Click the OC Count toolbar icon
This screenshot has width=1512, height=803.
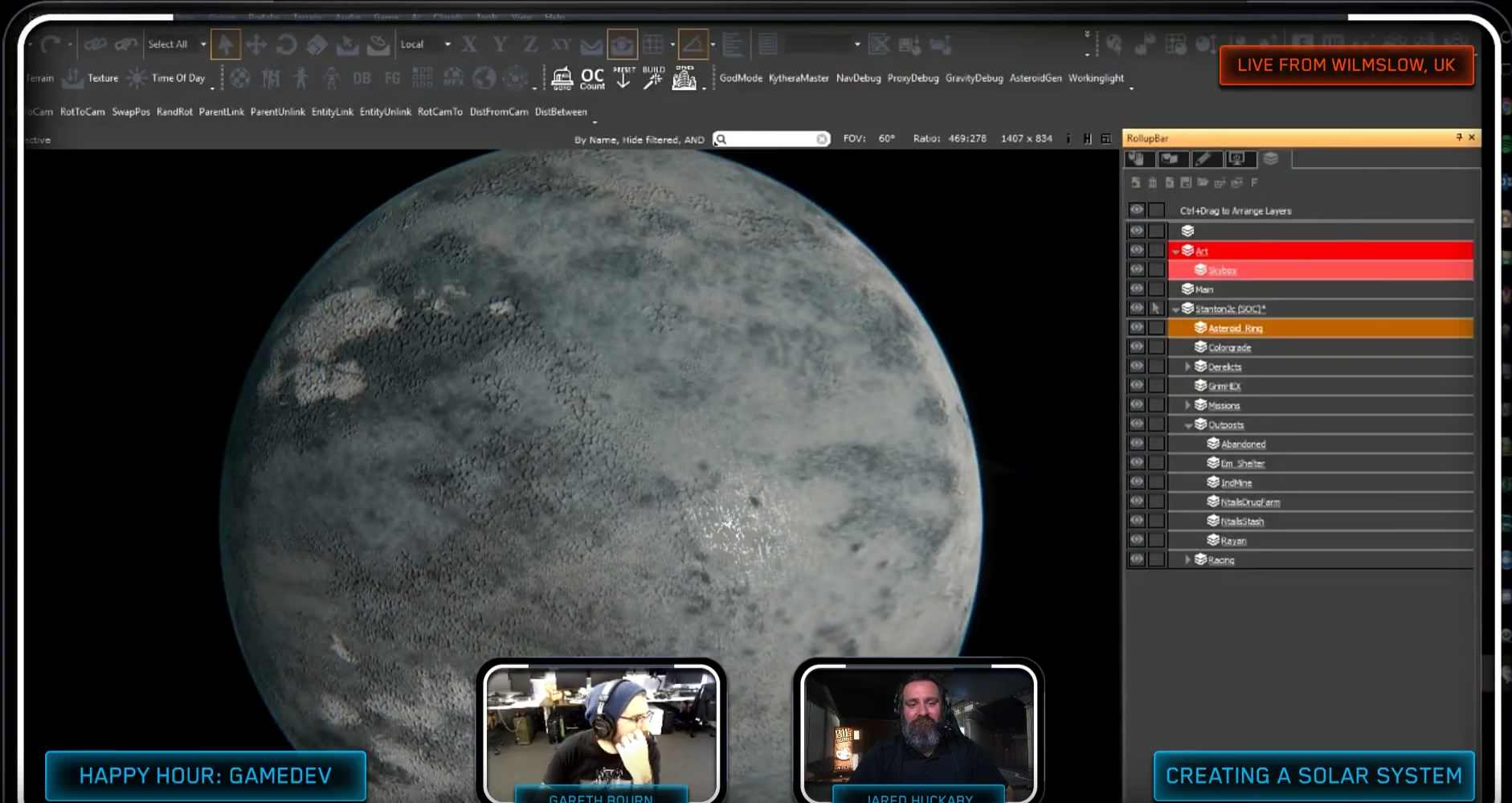click(592, 78)
